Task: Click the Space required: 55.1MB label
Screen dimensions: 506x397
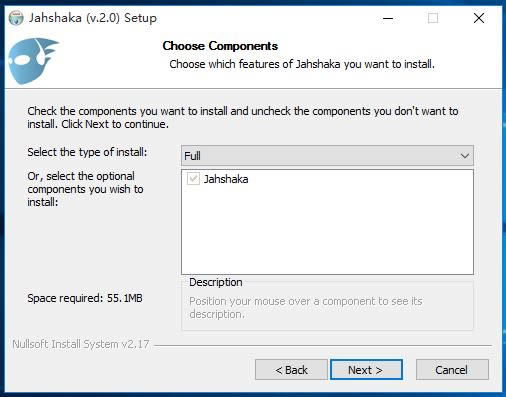Action: [x=85, y=298]
